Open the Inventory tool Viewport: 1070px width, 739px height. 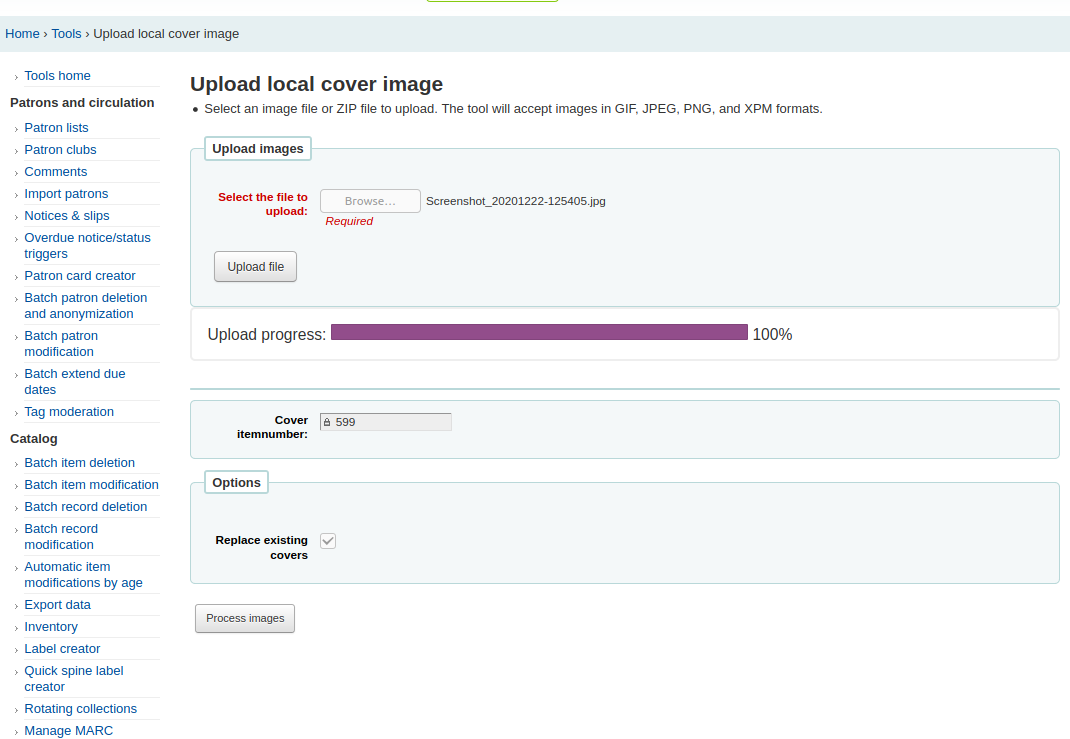[x=51, y=627]
